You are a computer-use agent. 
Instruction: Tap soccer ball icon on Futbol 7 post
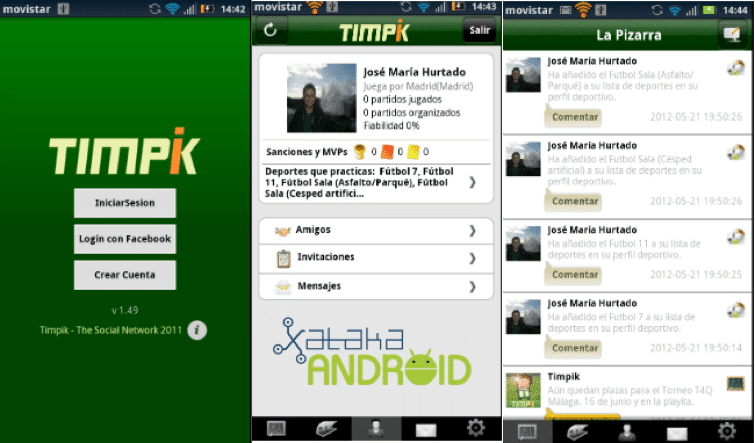pyautogui.click(x=736, y=310)
